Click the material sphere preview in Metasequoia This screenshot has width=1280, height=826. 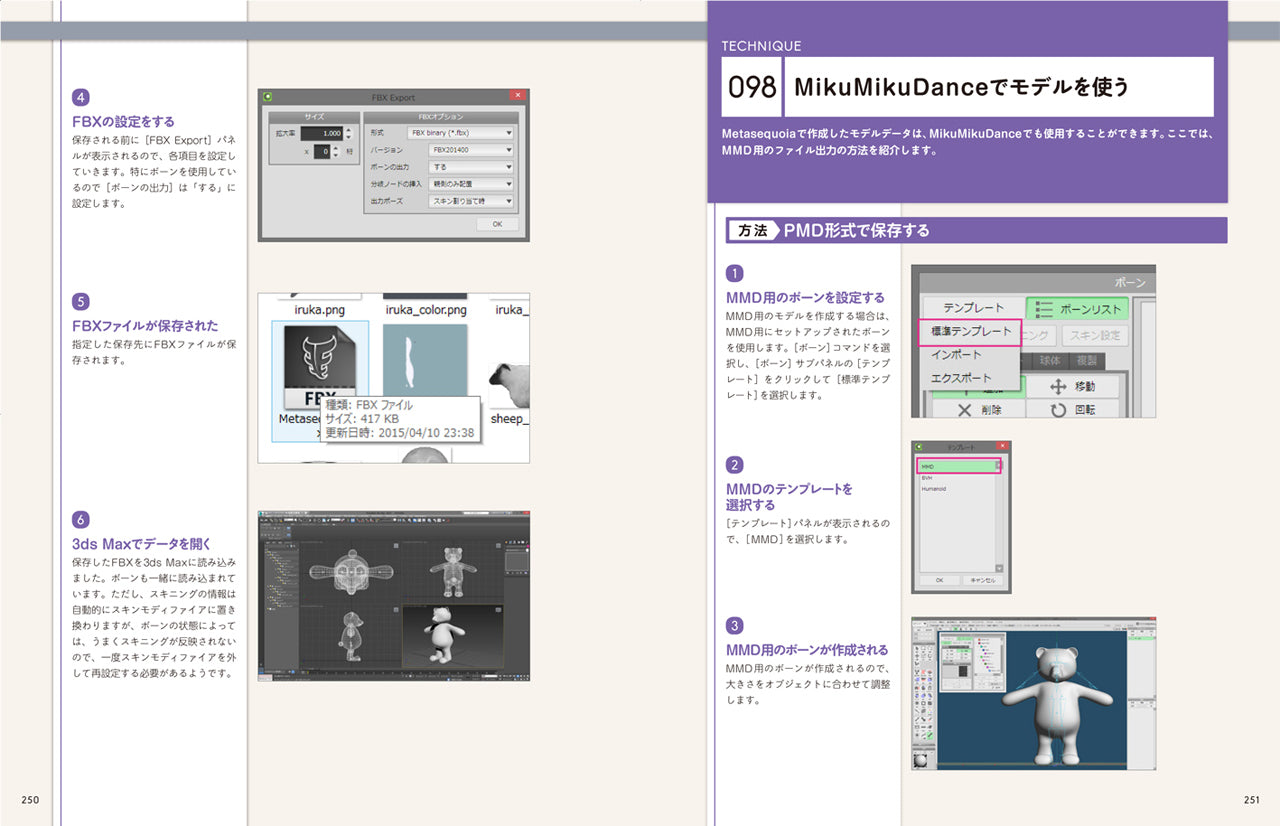point(921,760)
